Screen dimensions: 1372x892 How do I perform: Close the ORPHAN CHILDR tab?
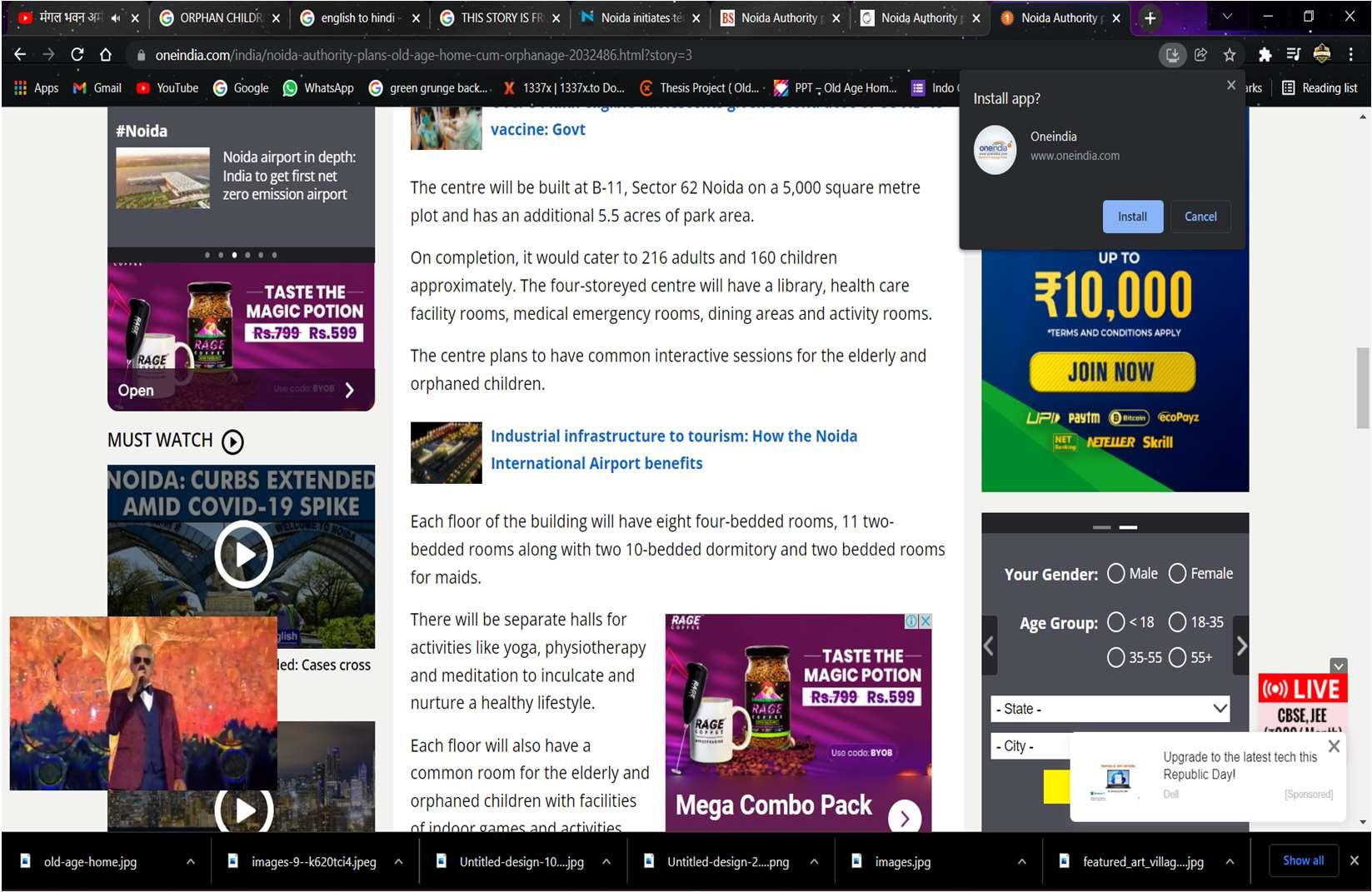[276, 17]
